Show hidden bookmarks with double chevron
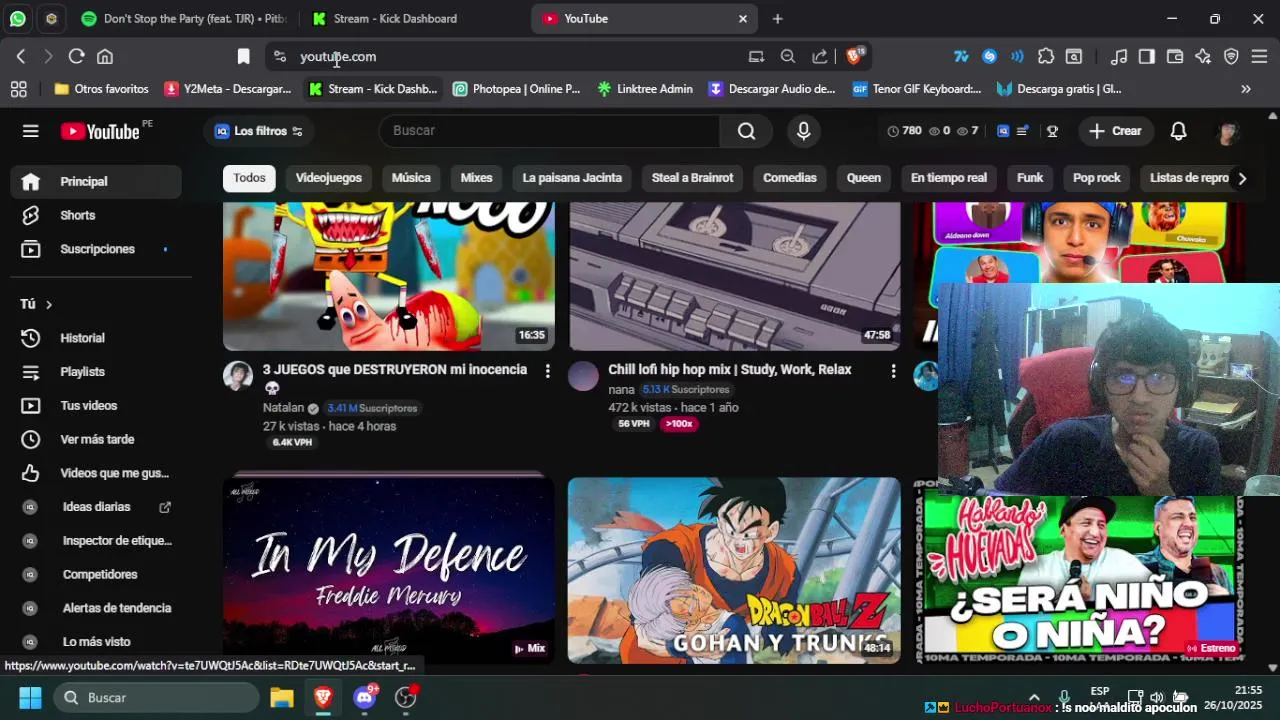This screenshot has height=720, width=1280. click(1246, 89)
